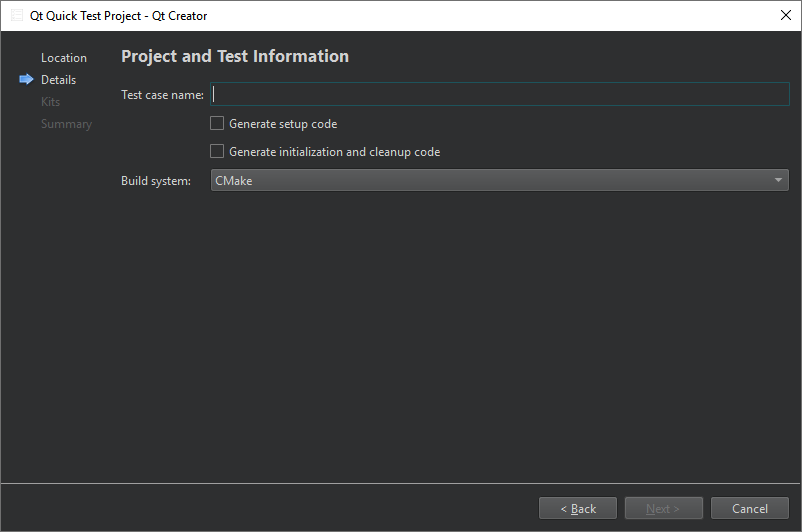
Task: Open the Build system combo box showing CMake
Action: [x=490, y=180]
